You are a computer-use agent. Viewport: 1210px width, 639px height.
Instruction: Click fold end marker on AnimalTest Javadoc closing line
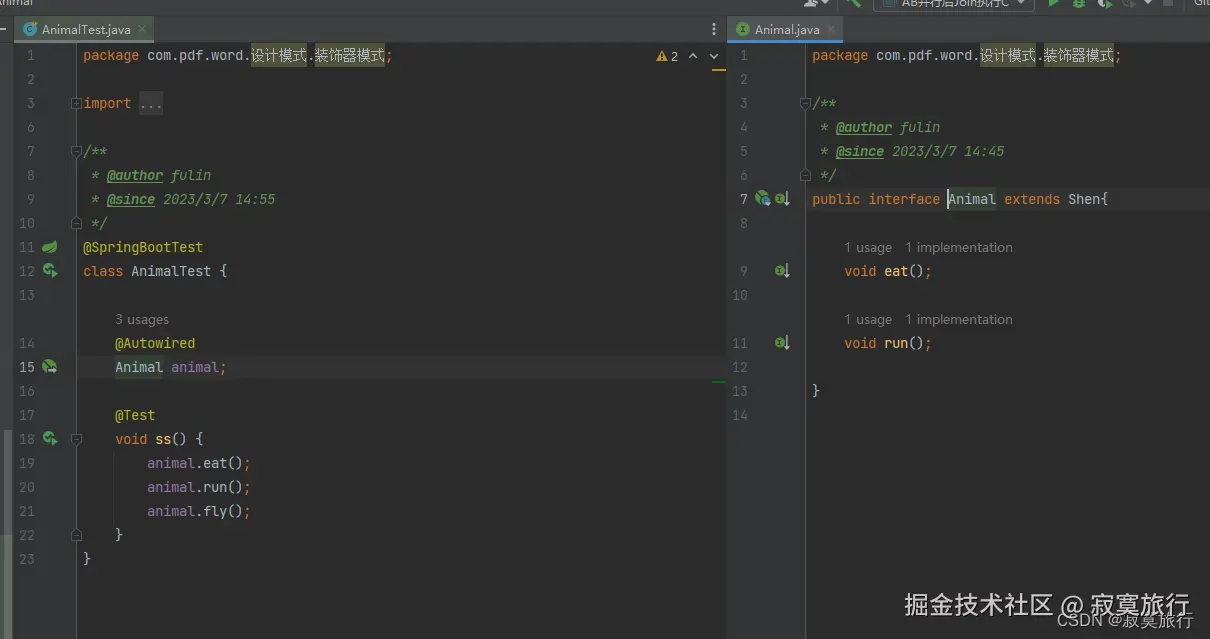(x=76, y=223)
